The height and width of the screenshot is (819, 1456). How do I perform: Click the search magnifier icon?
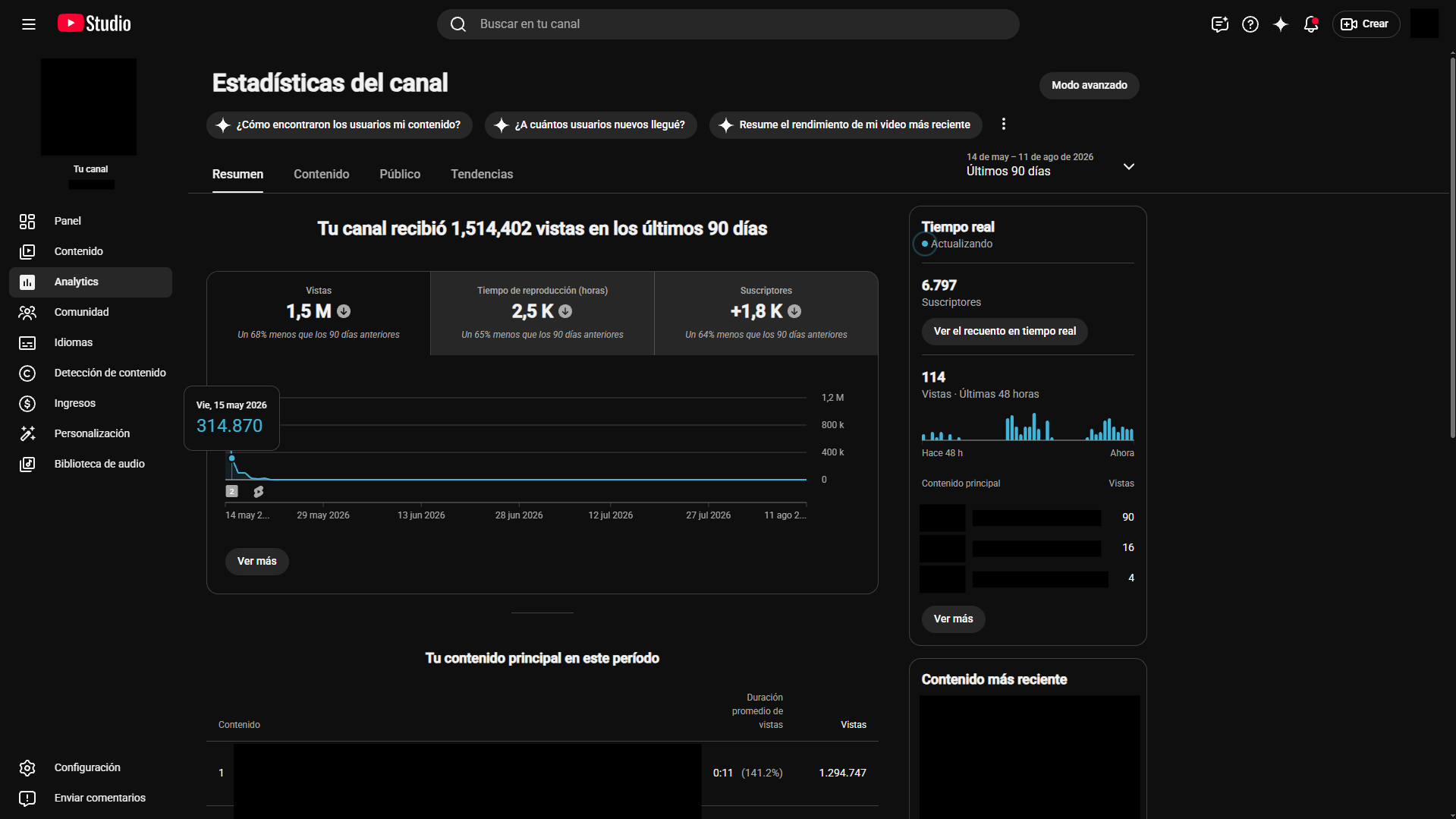[x=458, y=24]
